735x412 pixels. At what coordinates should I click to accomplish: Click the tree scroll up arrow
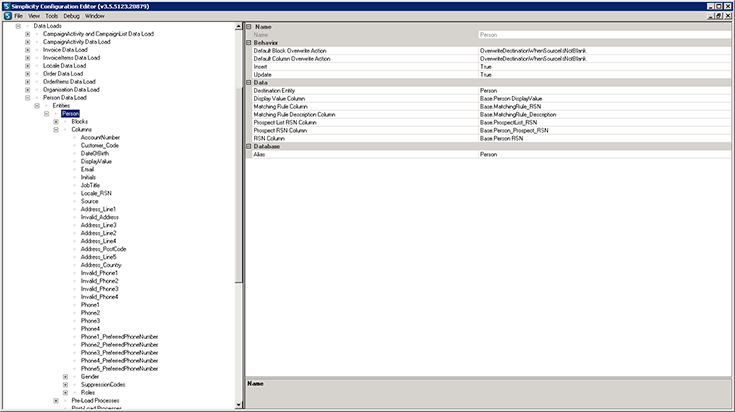tap(239, 27)
